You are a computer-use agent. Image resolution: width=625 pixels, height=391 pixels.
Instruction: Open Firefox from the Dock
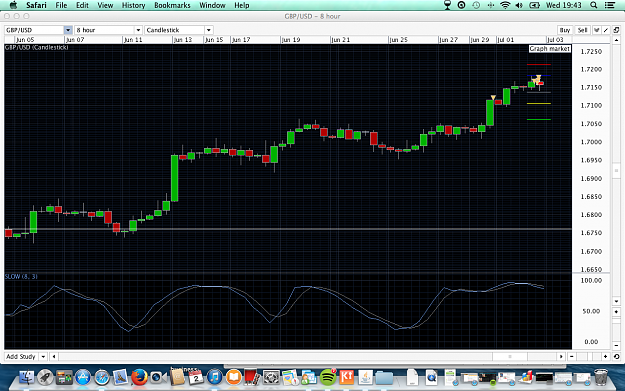click(x=139, y=377)
